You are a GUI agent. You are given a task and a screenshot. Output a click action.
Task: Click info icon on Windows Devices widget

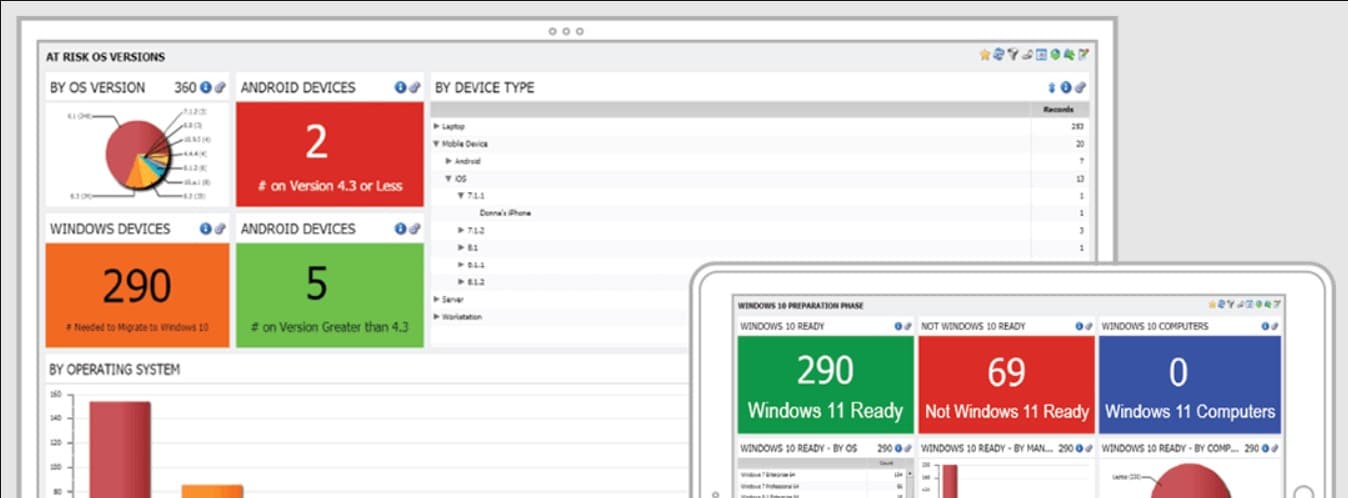pyautogui.click(x=206, y=229)
